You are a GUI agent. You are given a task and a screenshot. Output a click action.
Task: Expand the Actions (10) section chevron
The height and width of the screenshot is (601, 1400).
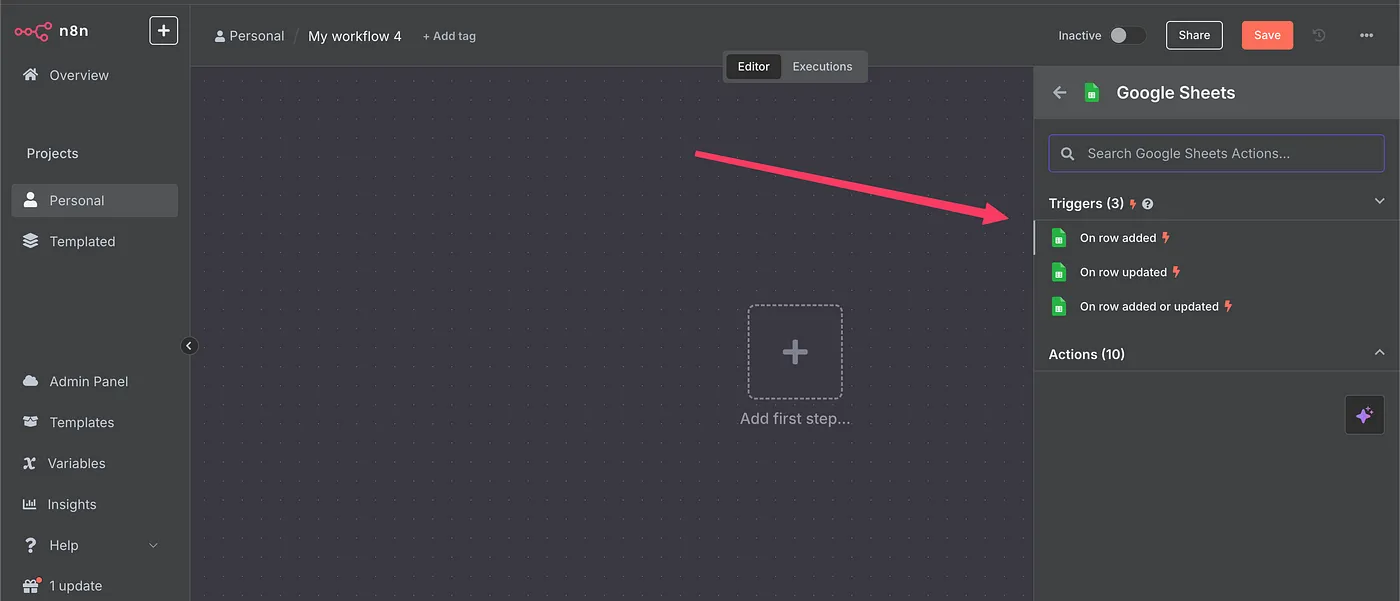point(1380,353)
